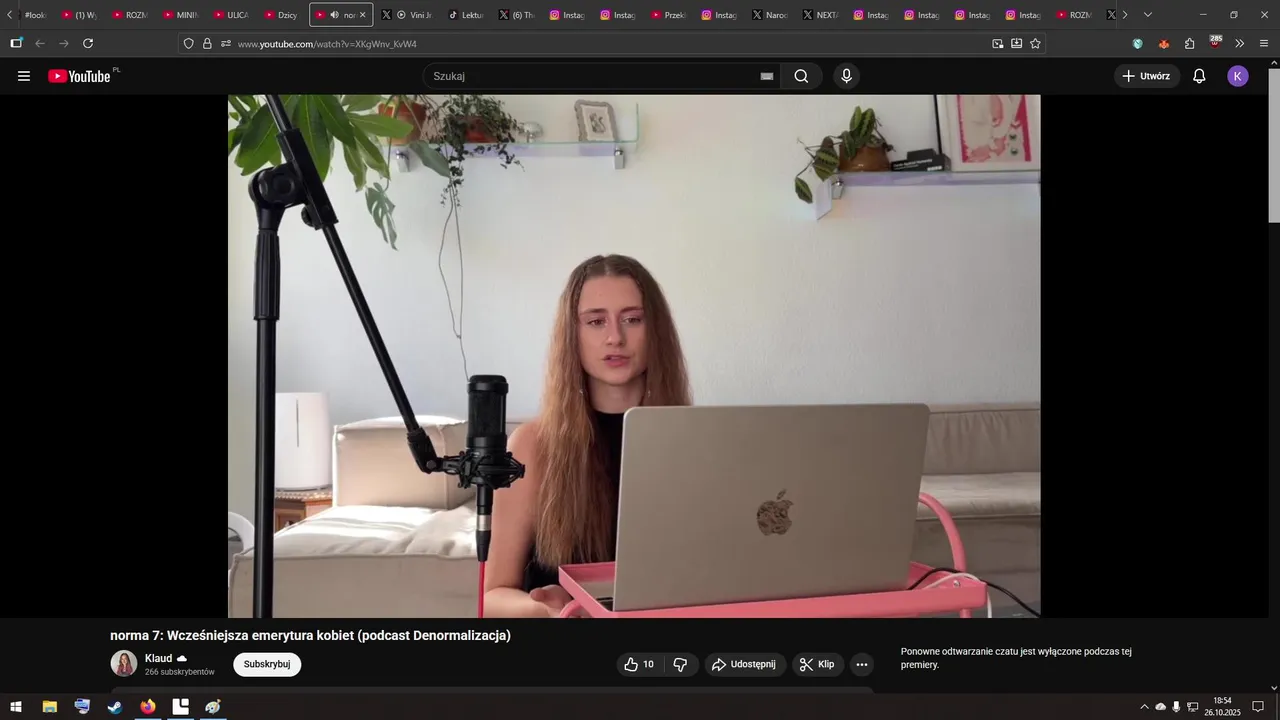Click the video title text

pos(310,635)
